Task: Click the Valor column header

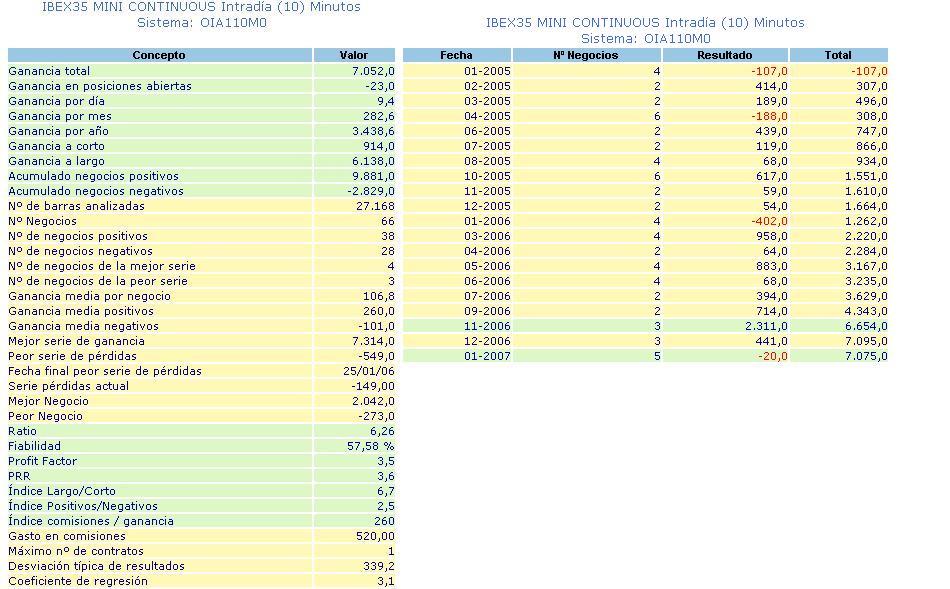Action: [354, 55]
